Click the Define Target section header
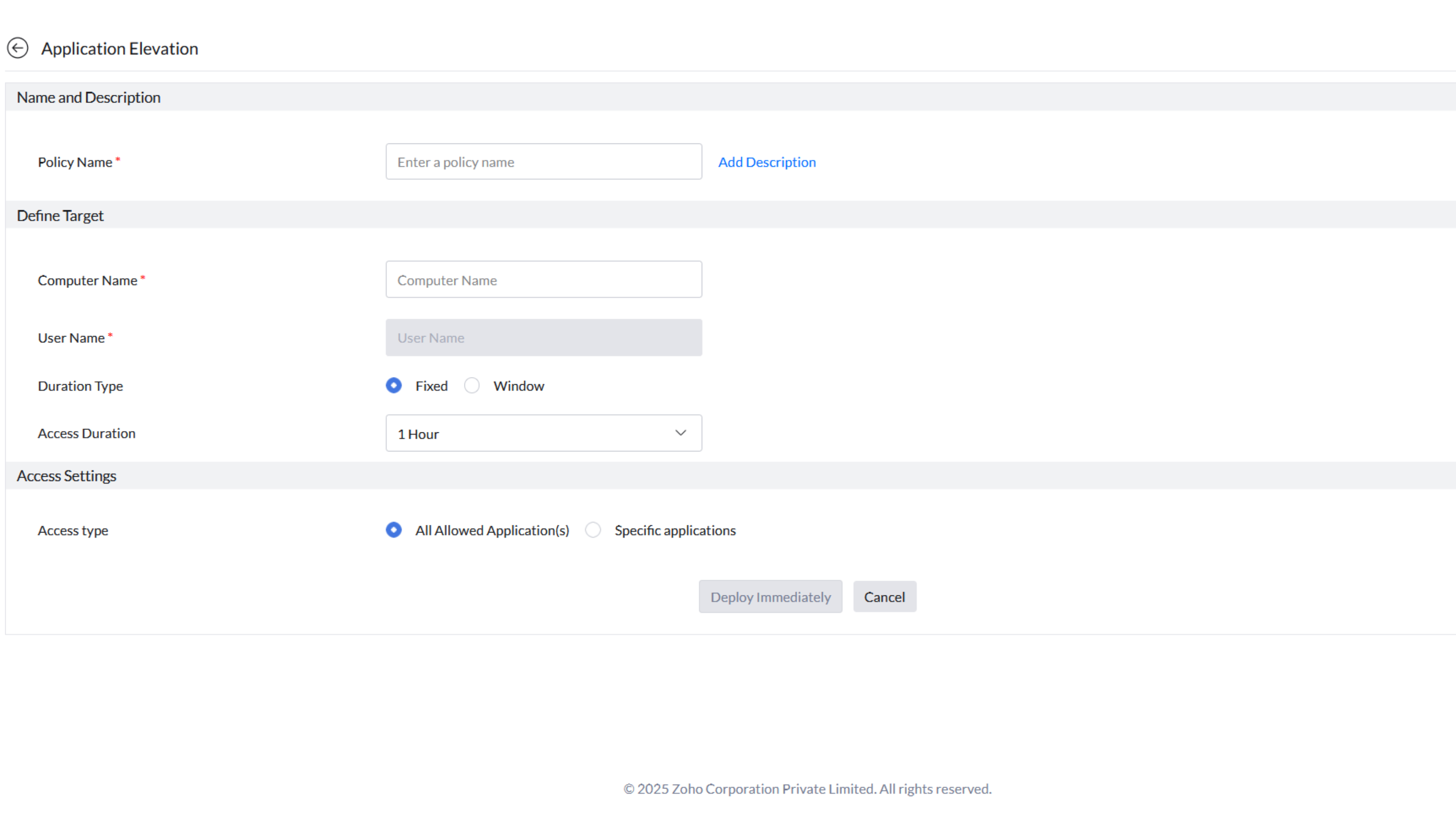The height and width of the screenshot is (839, 1456). tap(61, 215)
